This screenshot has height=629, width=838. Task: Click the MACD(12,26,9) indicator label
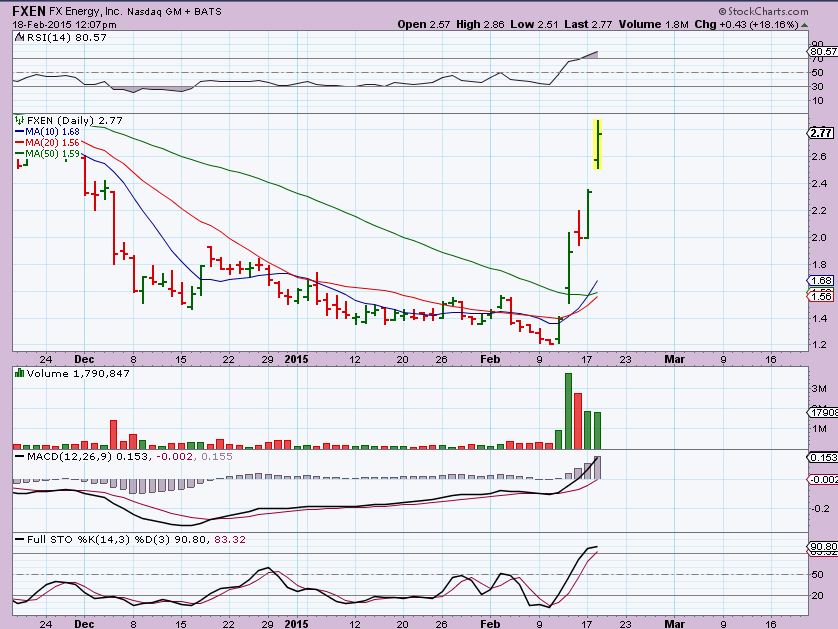pyautogui.click(x=70, y=456)
